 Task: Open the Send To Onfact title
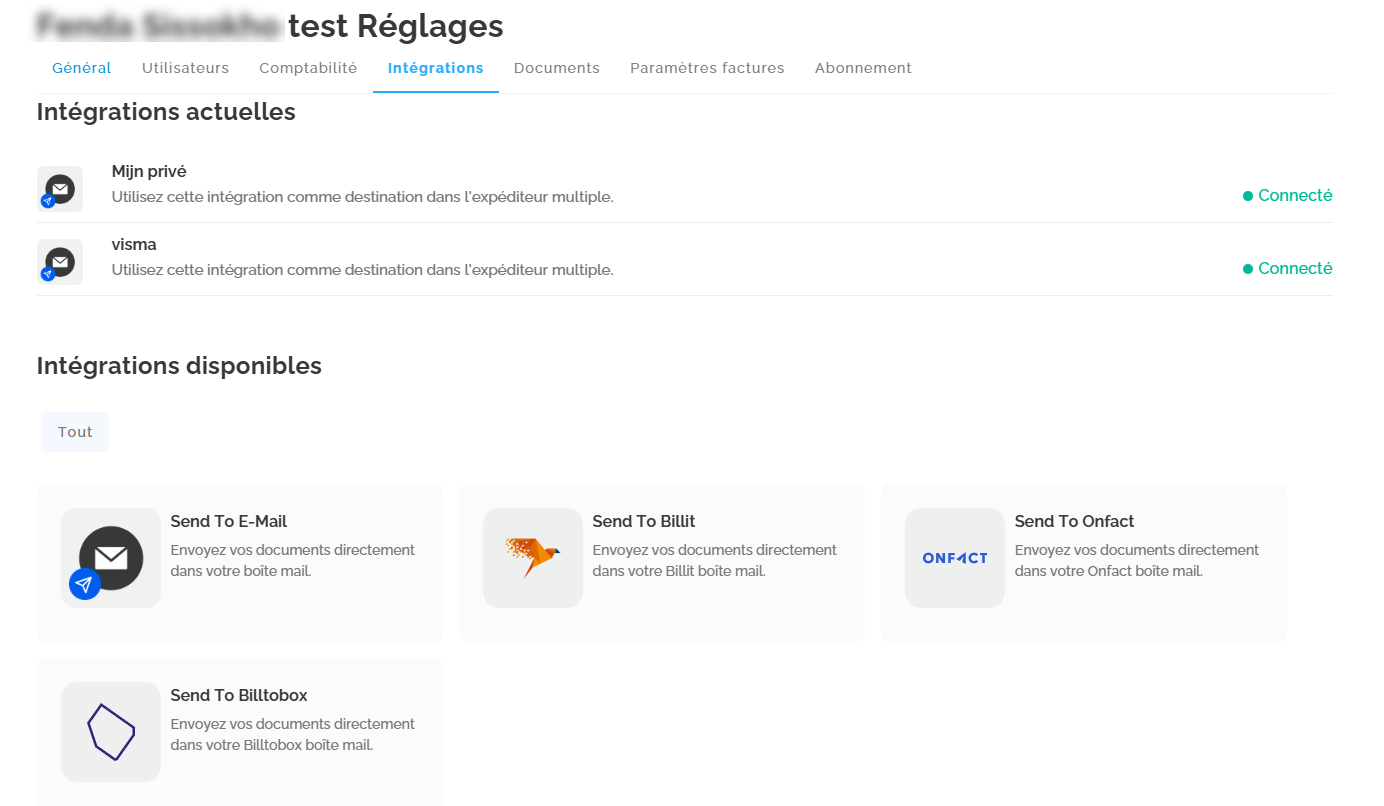click(x=1074, y=521)
